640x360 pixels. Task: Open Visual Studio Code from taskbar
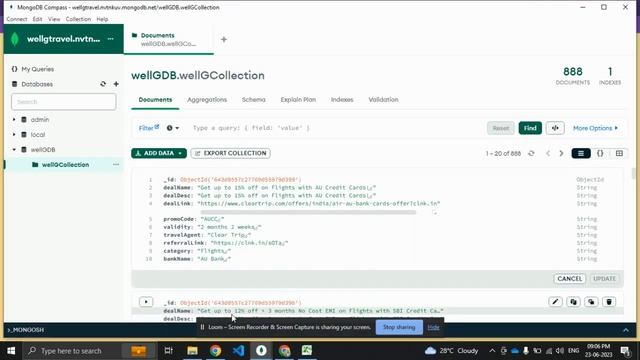coord(238,351)
